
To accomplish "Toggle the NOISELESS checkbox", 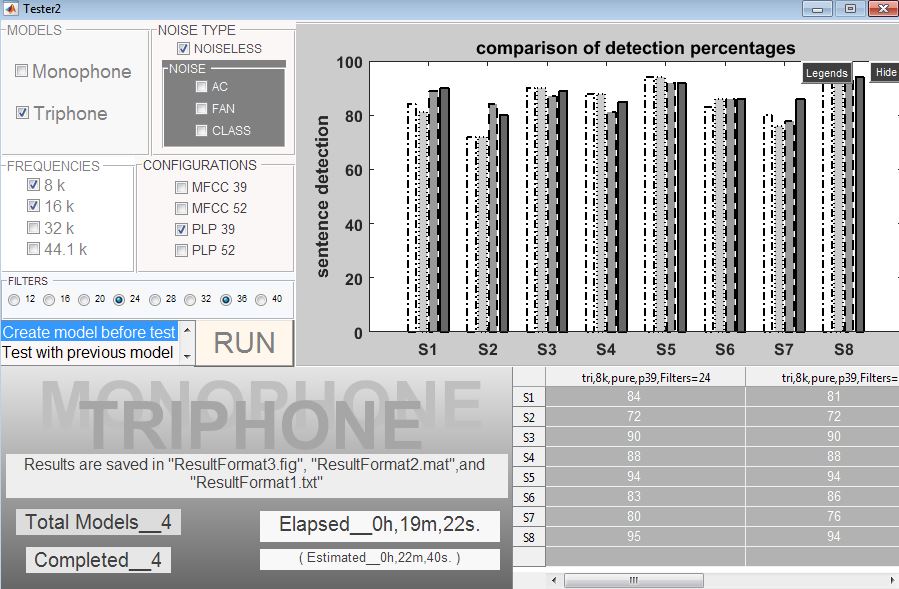I will [x=183, y=48].
